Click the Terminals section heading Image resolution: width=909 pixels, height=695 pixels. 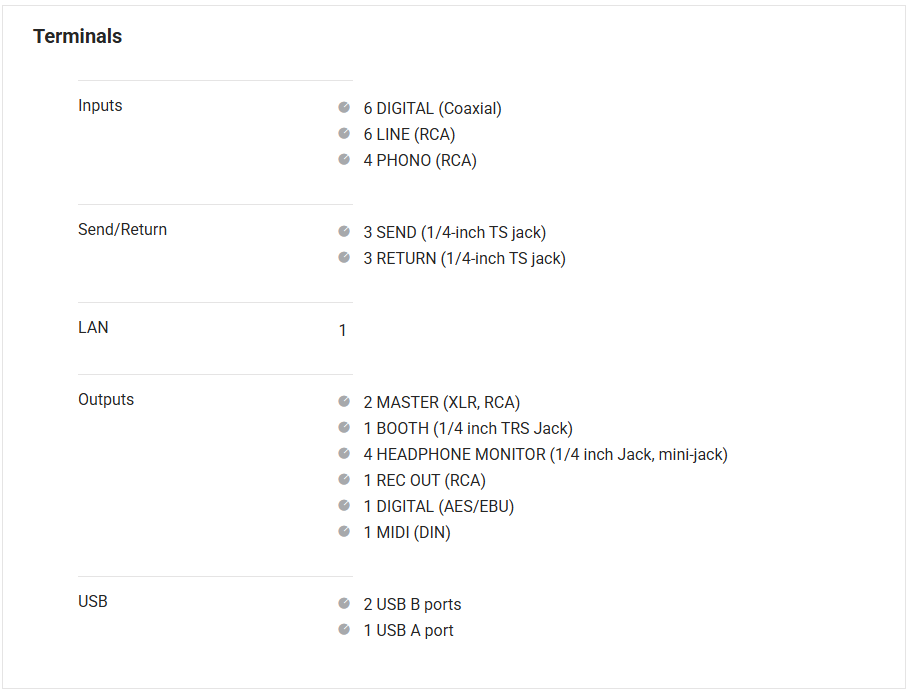point(77,36)
